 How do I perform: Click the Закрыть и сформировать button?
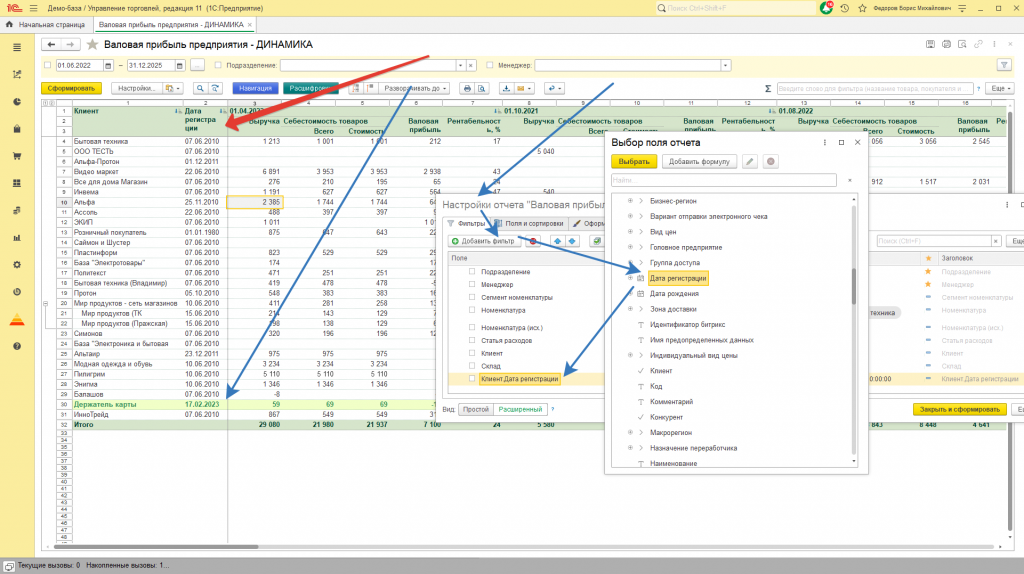pyautogui.click(x=959, y=409)
